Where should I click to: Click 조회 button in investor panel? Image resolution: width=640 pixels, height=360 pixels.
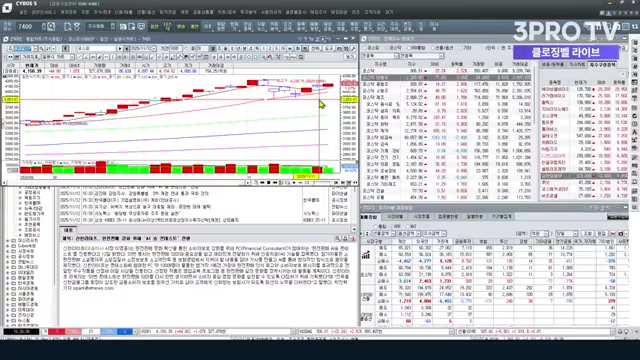tap(587, 234)
